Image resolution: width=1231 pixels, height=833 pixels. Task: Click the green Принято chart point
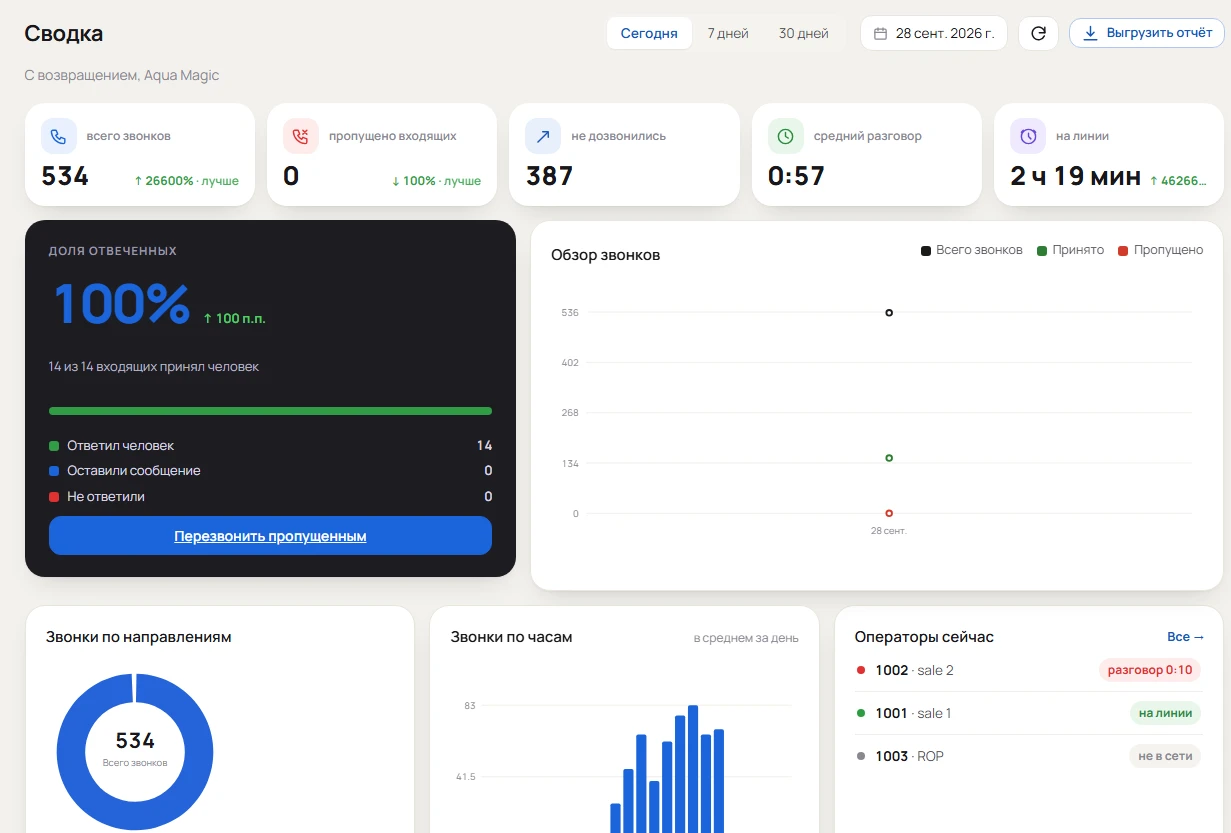(889, 458)
